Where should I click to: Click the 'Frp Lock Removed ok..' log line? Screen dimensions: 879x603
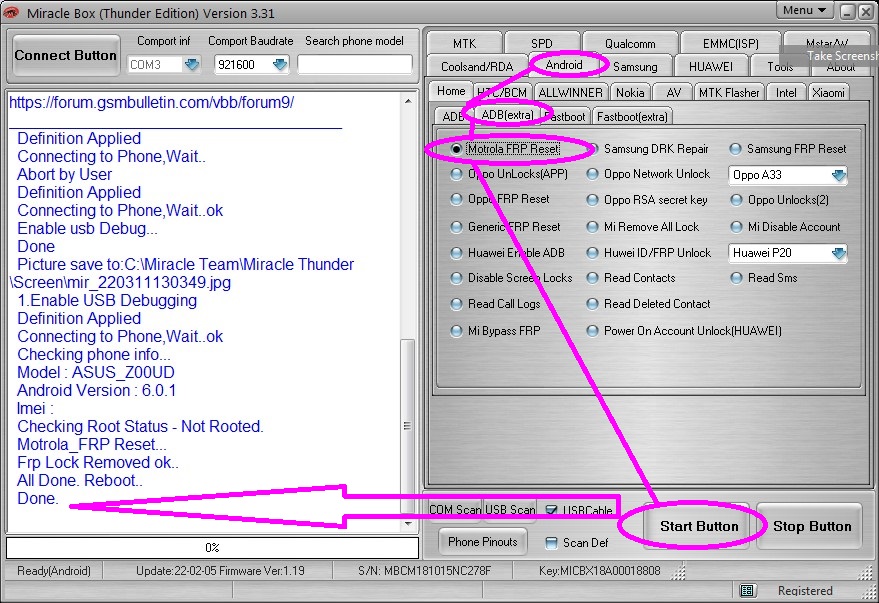click(98, 462)
